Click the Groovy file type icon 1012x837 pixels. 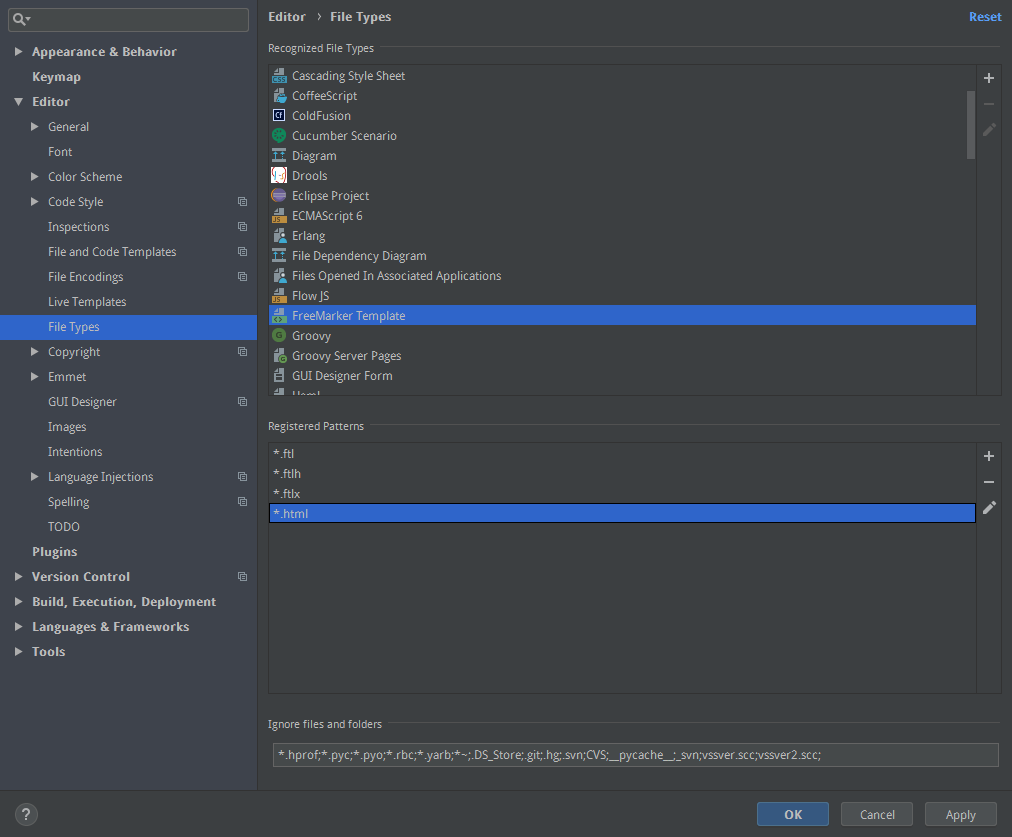click(x=279, y=336)
